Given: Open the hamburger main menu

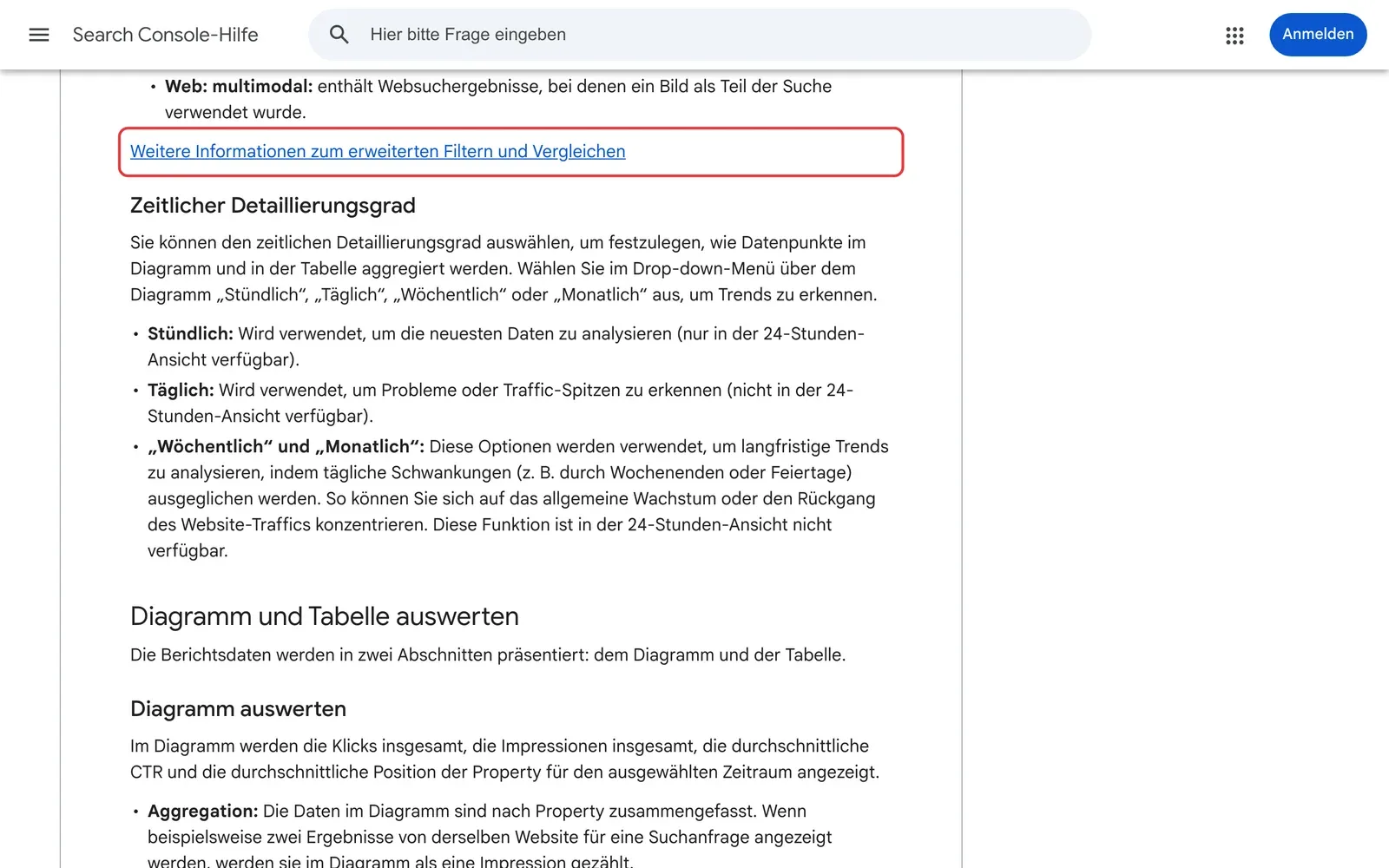Looking at the screenshot, I should tap(39, 35).
